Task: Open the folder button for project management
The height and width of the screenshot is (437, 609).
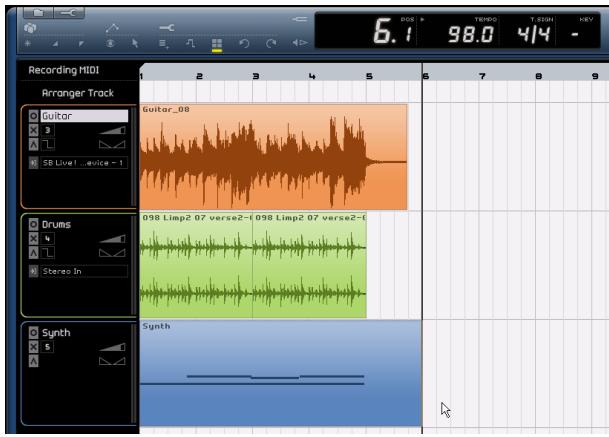Action: click(x=38, y=13)
